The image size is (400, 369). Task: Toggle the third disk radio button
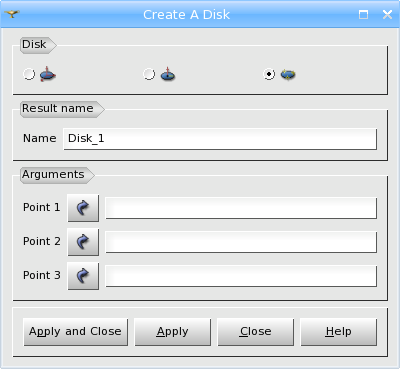269,74
